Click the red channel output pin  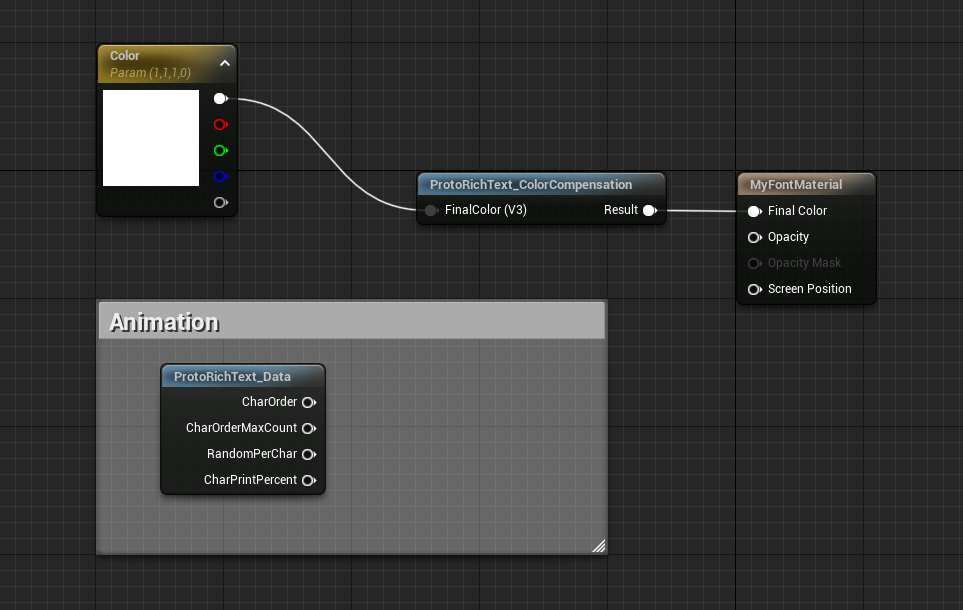click(x=220, y=125)
